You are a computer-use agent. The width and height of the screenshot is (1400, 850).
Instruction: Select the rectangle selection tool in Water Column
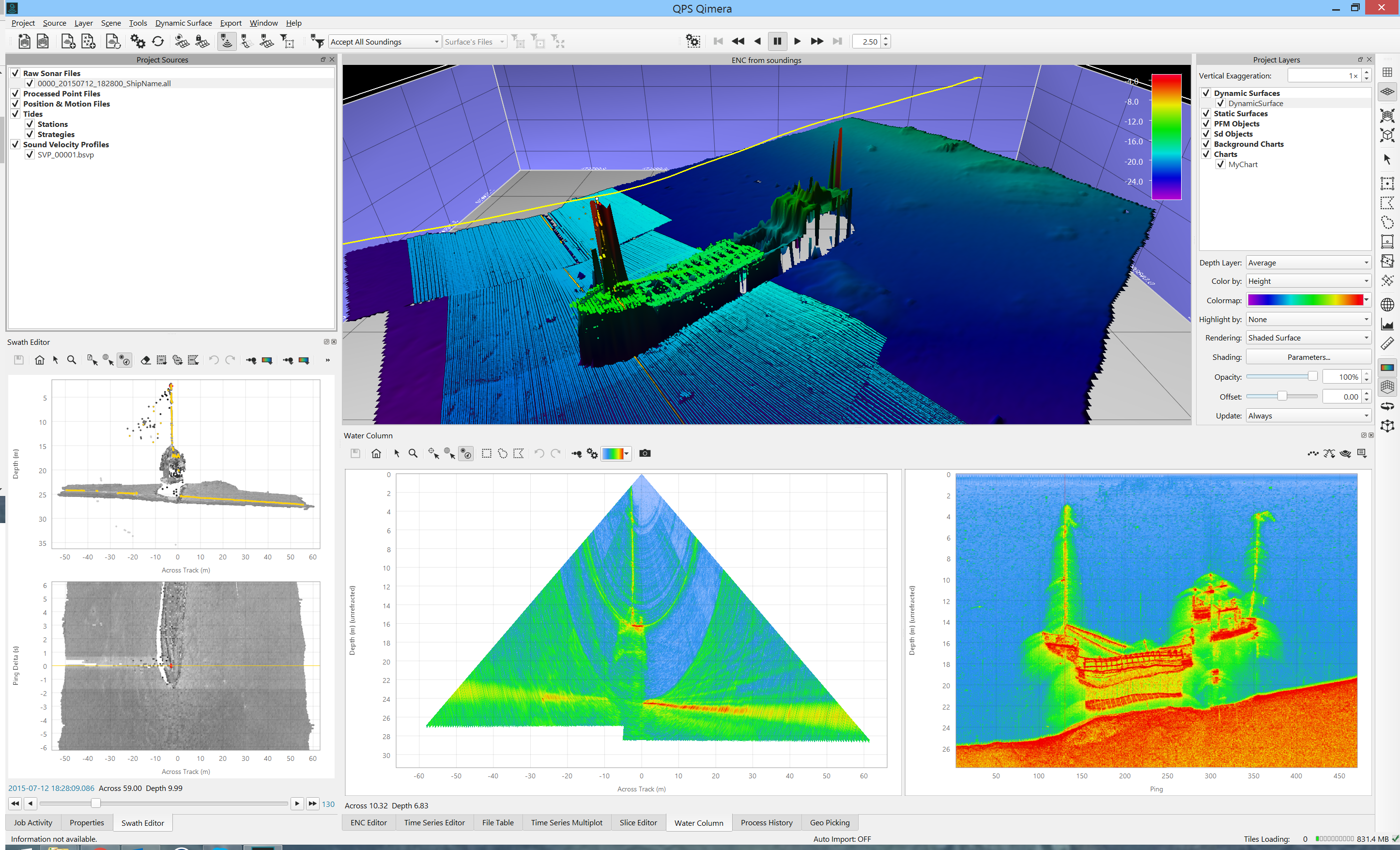(486, 453)
